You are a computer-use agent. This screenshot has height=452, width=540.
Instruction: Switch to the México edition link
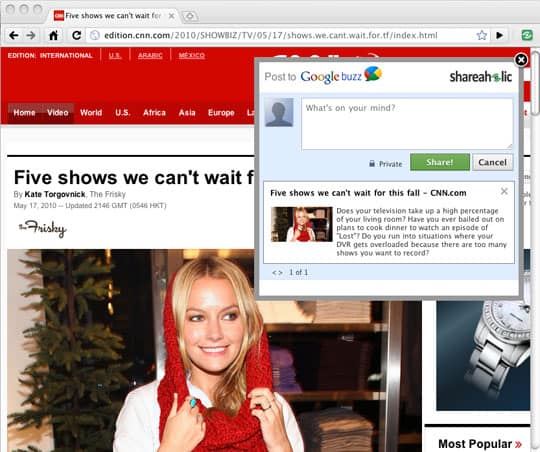coord(192,56)
